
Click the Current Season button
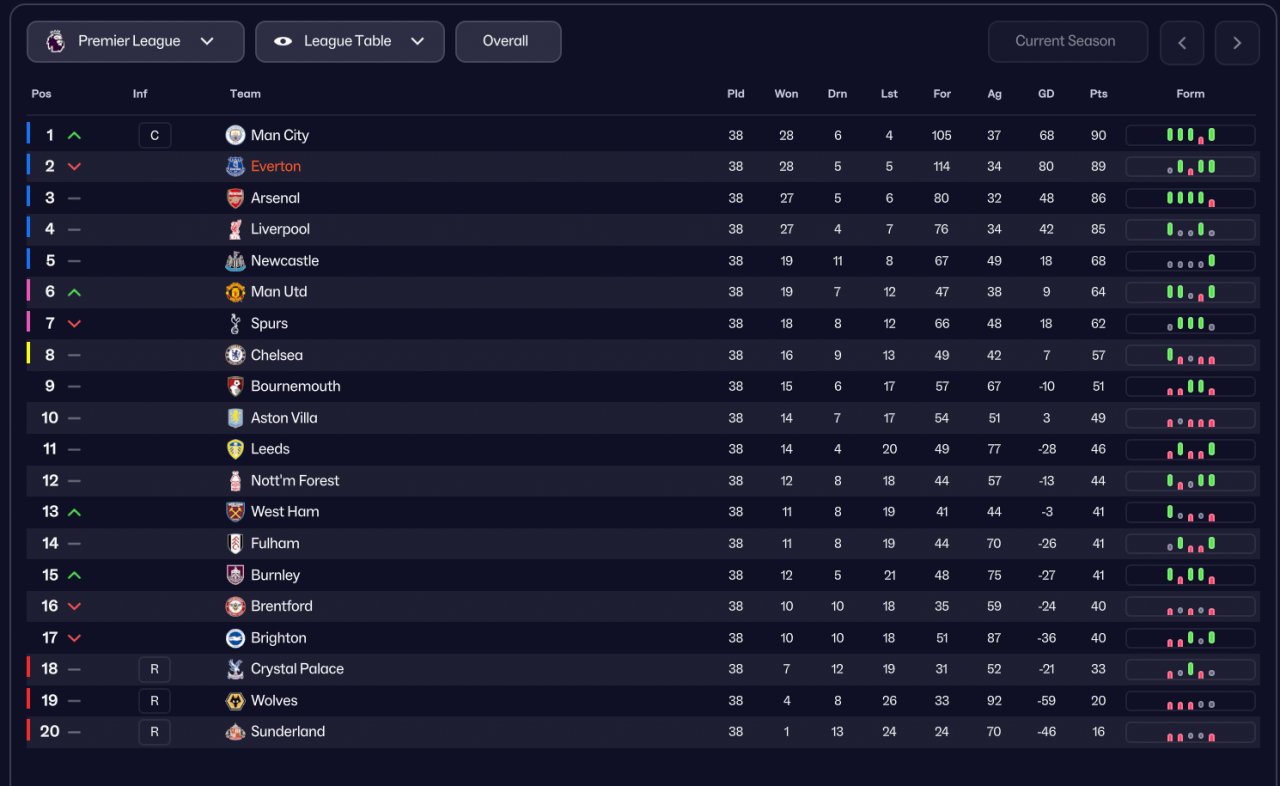pyautogui.click(x=1066, y=41)
